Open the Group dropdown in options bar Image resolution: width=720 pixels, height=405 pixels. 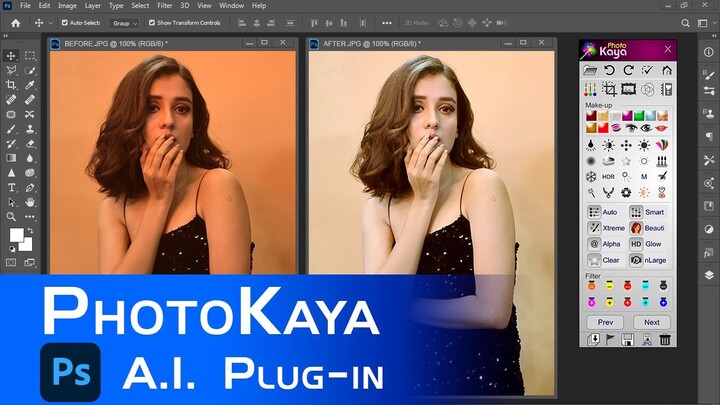[124, 23]
